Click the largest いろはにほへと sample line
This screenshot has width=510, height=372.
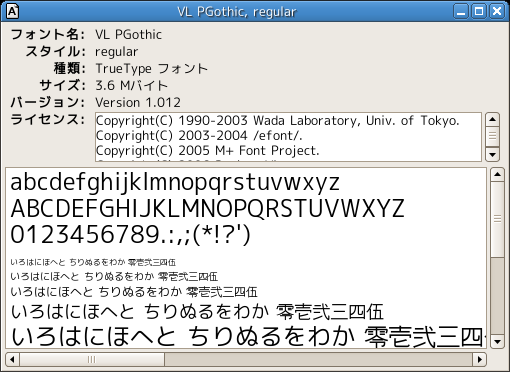(248, 336)
